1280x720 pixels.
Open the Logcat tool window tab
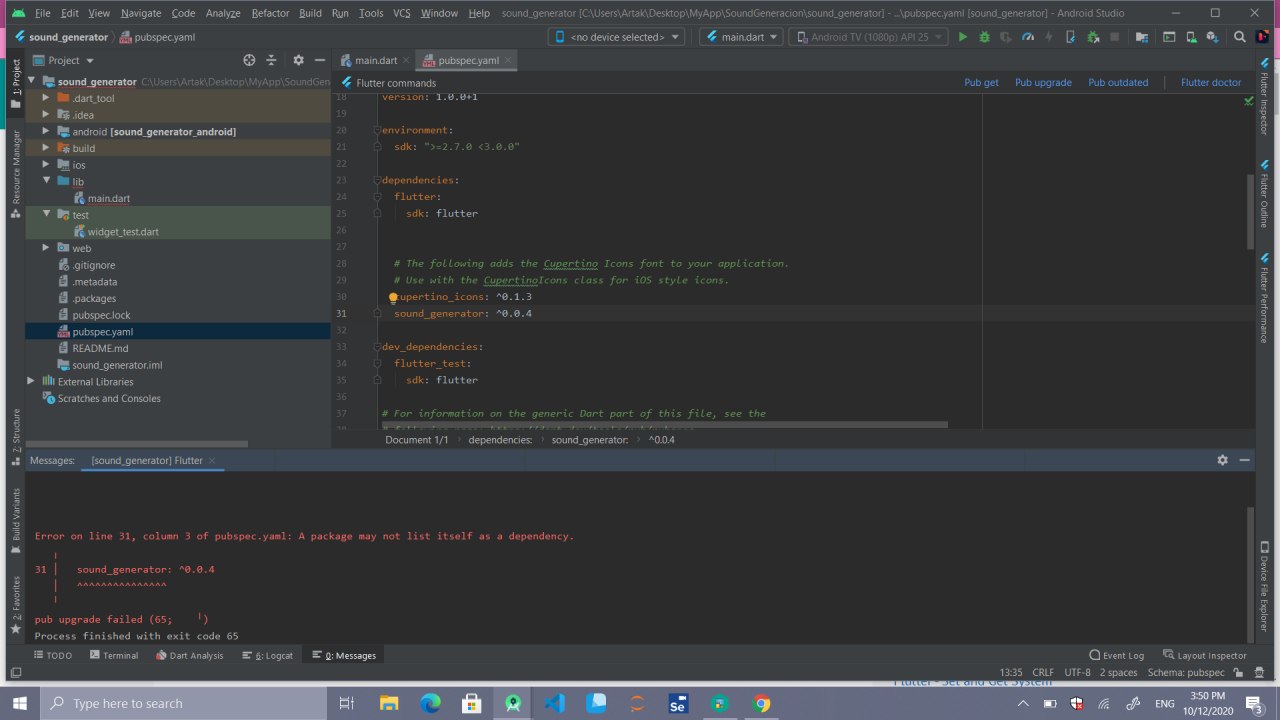pyautogui.click(x=267, y=655)
